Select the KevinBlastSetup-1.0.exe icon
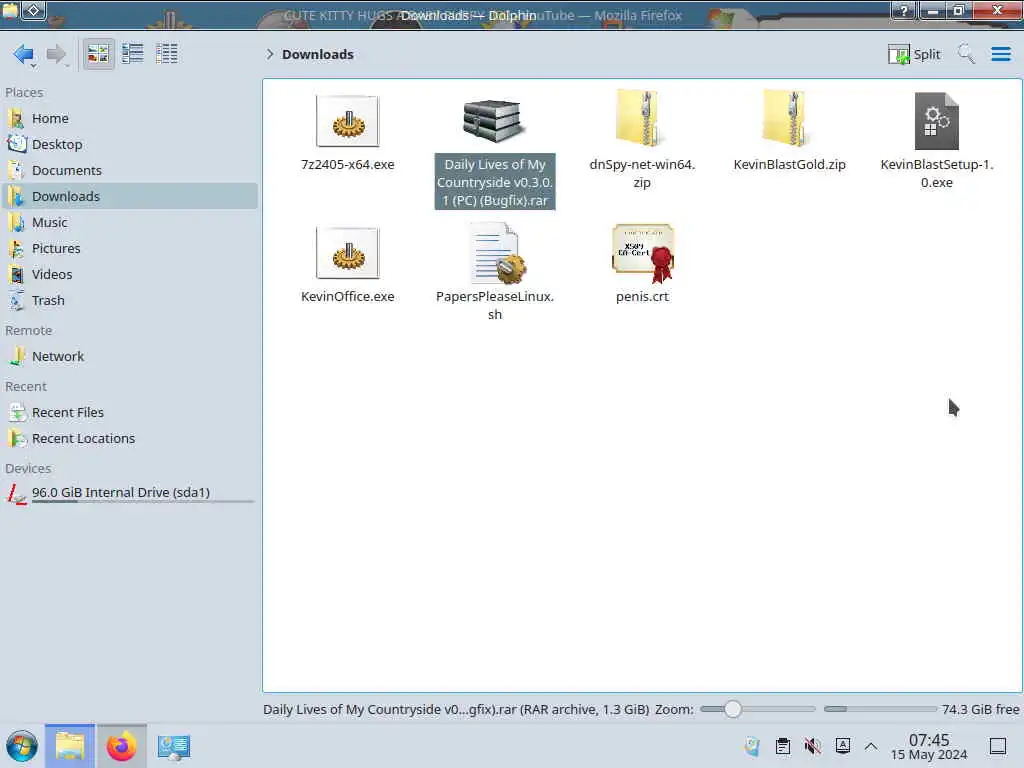The height and width of the screenshot is (768, 1024). (x=936, y=121)
